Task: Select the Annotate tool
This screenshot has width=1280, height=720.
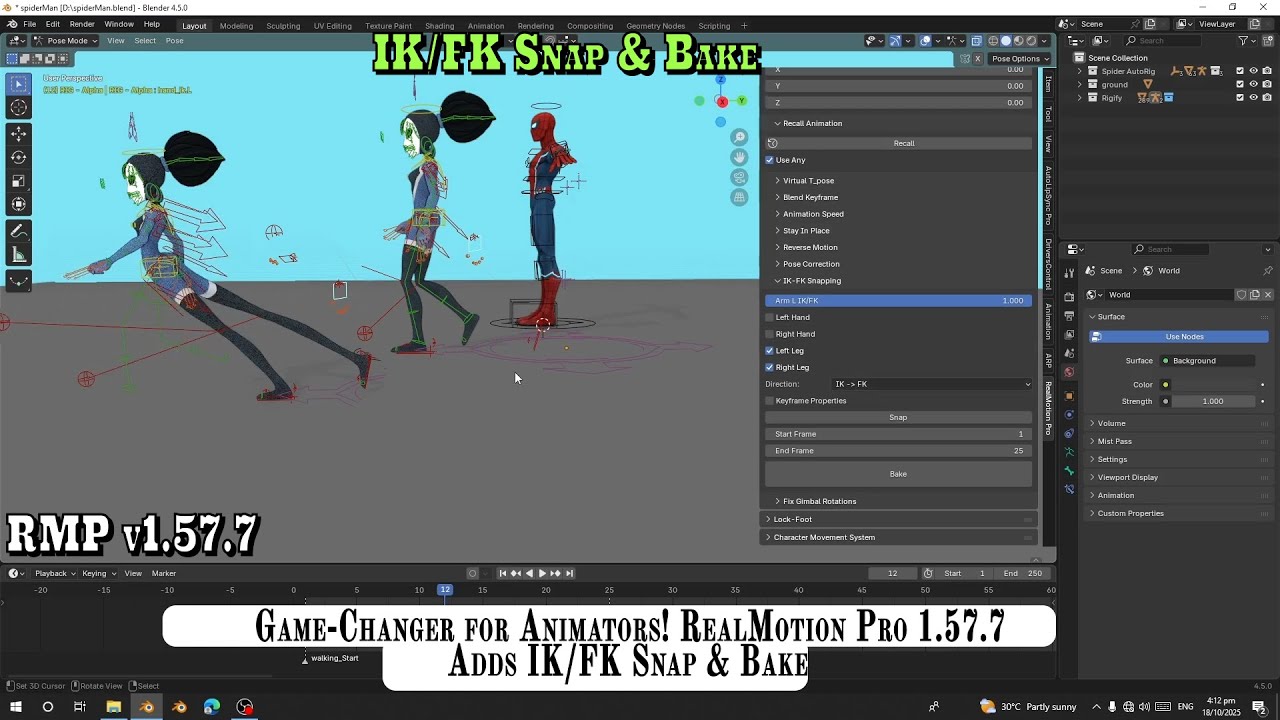Action: click(19, 231)
